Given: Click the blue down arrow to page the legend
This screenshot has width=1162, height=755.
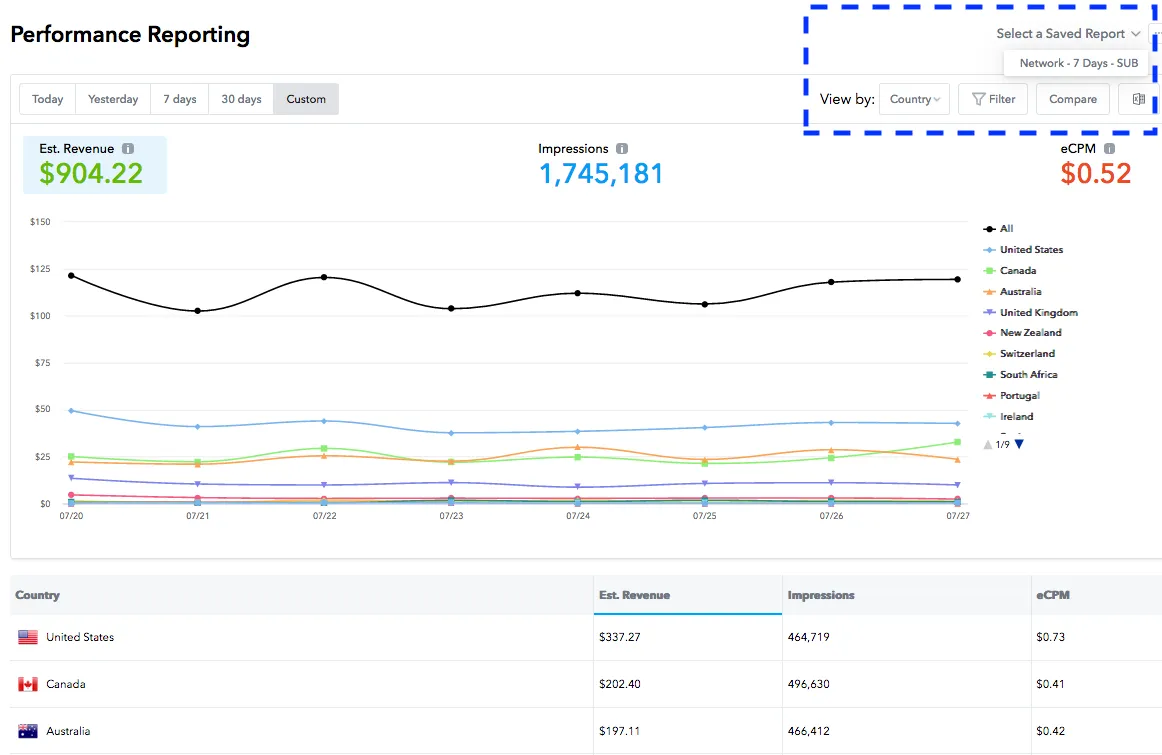Looking at the screenshot, I should coord(1019,444).
